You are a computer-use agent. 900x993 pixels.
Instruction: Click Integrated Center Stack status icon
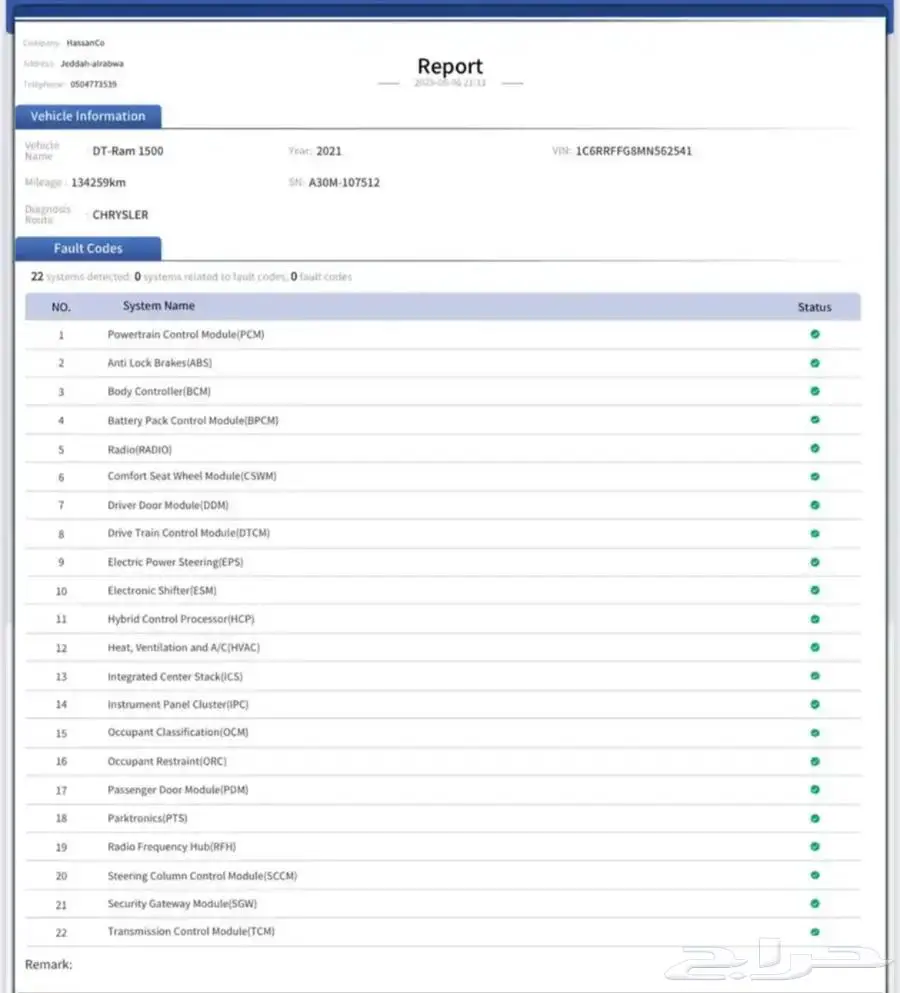tap(814, 676)
